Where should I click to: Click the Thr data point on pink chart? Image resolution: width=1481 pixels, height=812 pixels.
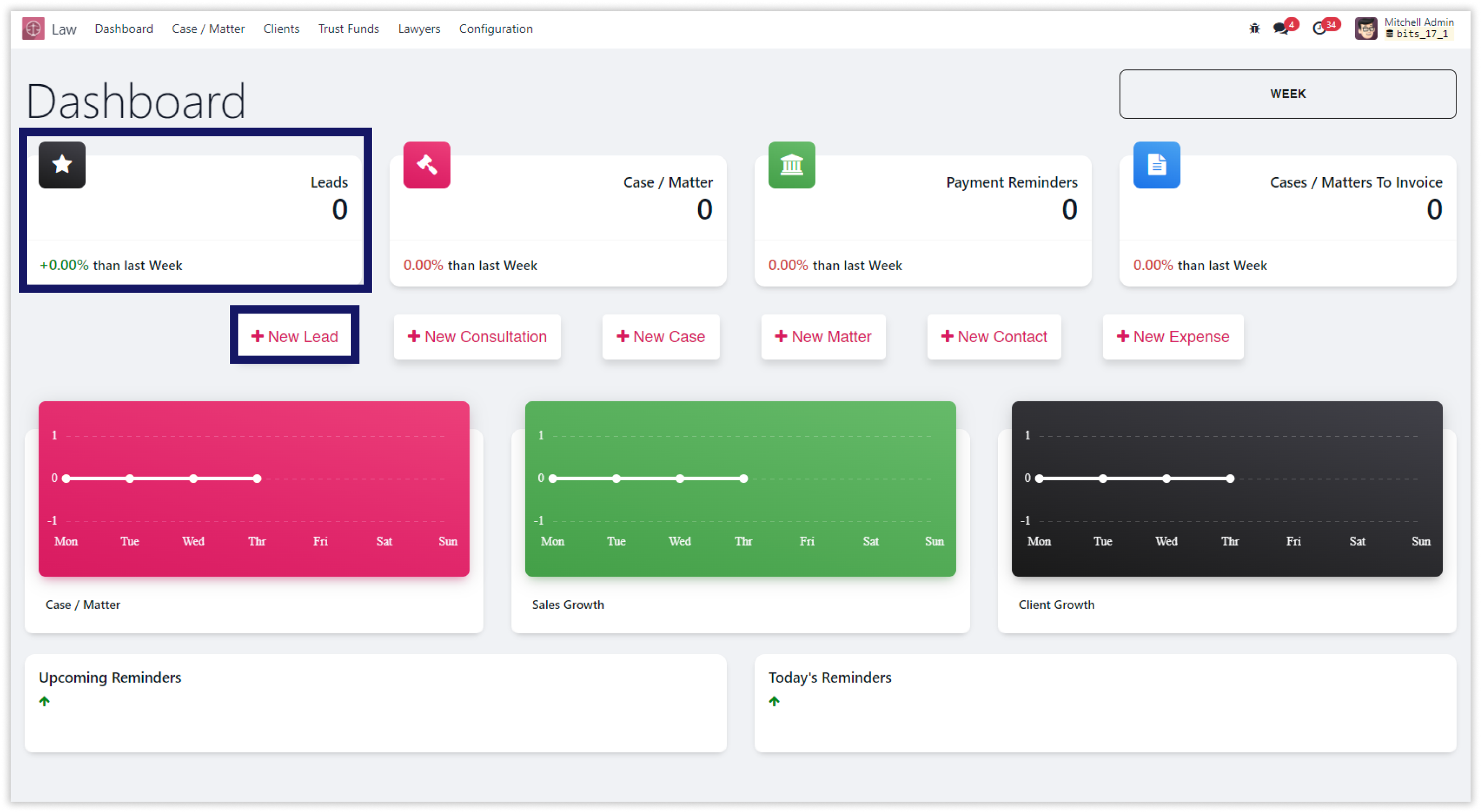coord(258,479)
